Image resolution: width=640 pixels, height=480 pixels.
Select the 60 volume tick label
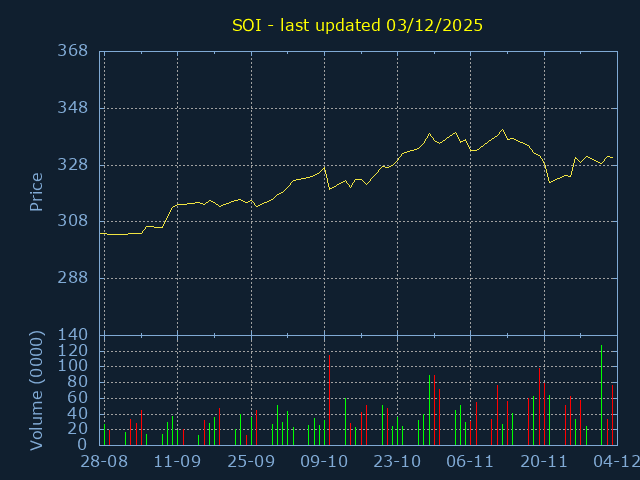pos(77,397)
